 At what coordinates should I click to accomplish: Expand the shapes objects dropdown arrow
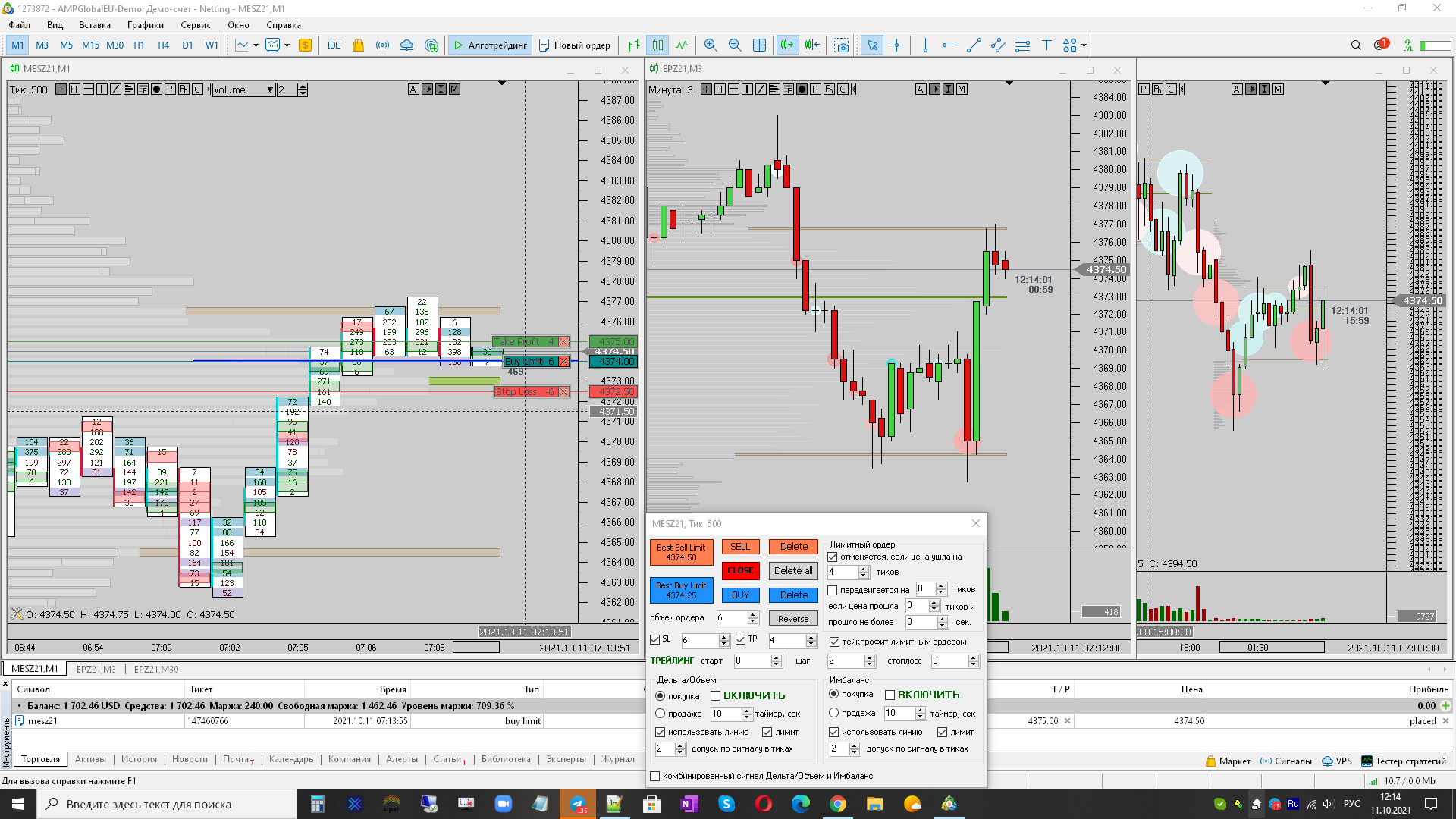point(1084,45)
